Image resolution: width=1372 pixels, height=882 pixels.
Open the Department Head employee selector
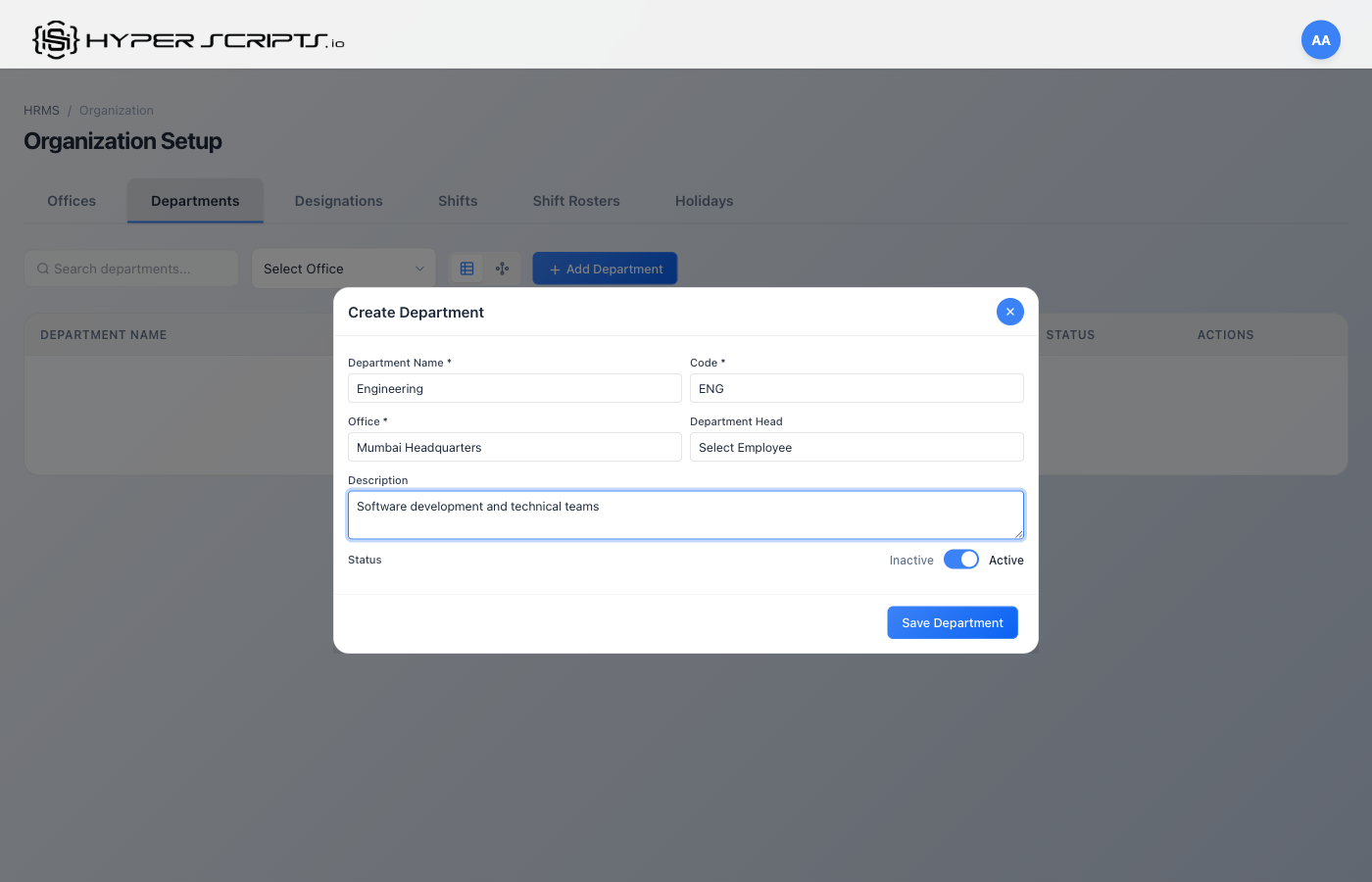857,447
